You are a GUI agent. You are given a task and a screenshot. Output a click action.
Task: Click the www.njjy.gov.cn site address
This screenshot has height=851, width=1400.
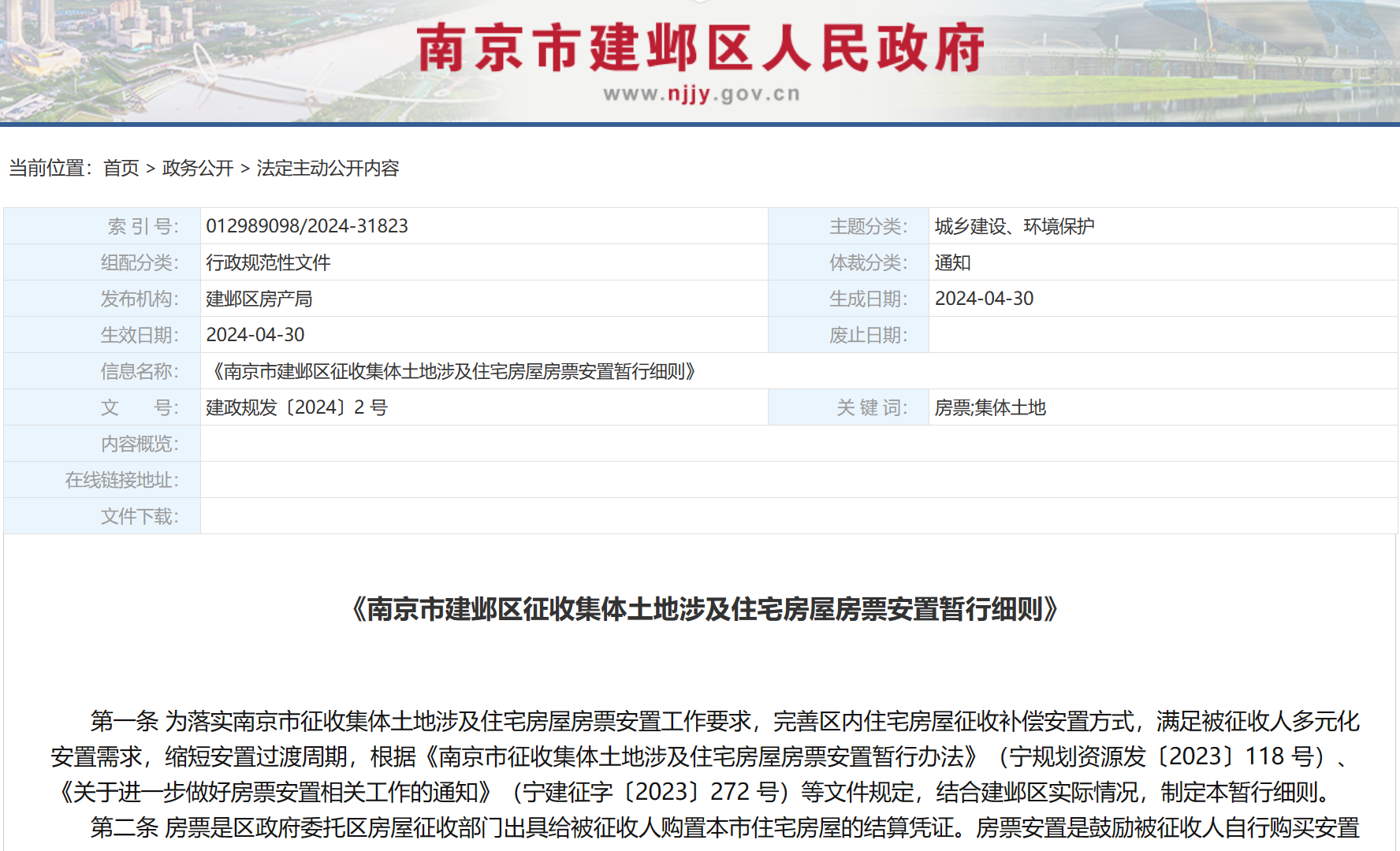702,95
